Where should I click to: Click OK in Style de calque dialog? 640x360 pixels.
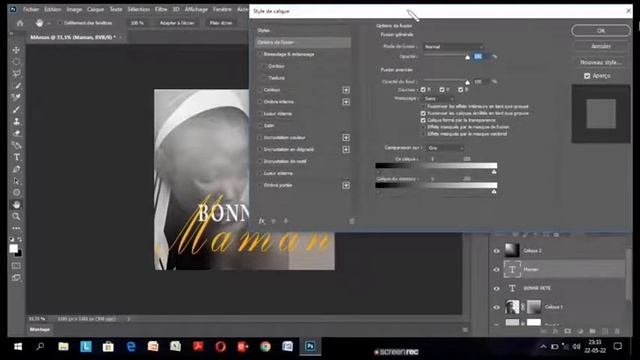pyautogui.click(x=601, y=31)
